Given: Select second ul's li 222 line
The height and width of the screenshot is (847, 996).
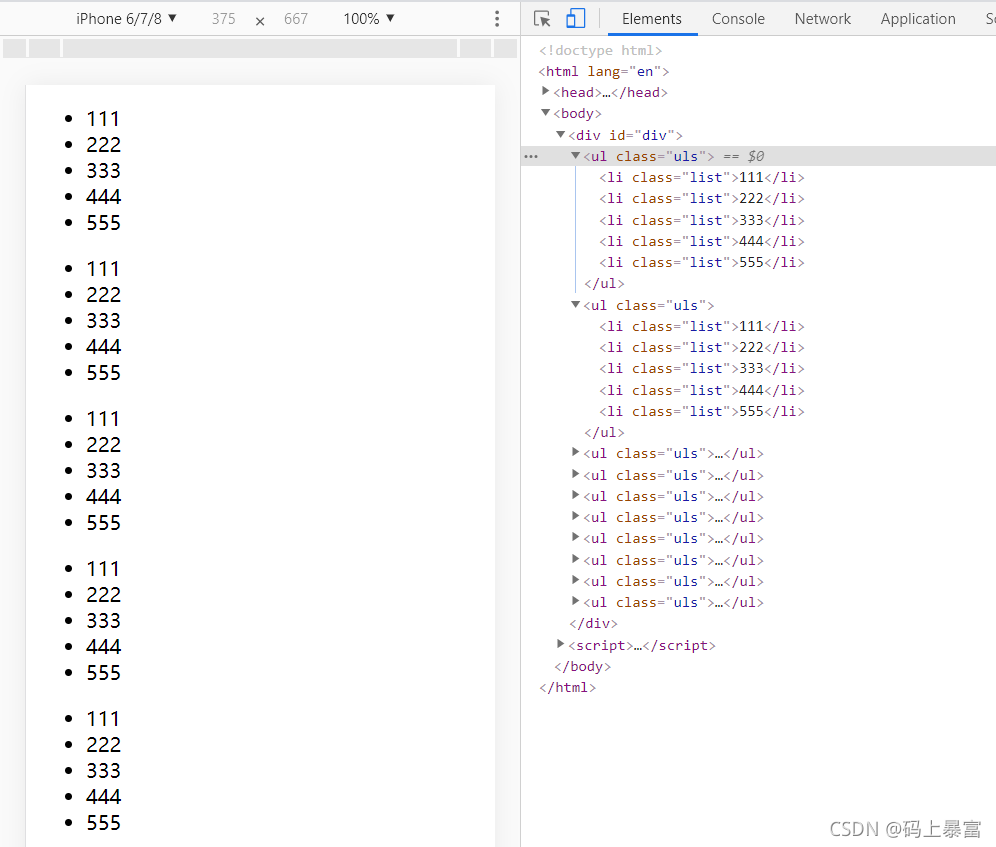Looking at the screenshot, I should [702, 348].
